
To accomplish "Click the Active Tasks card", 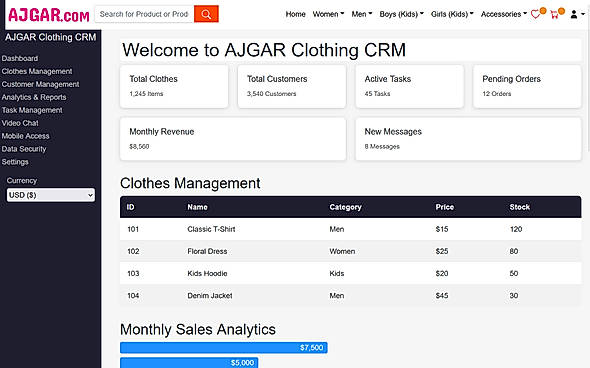I will [409, 87].
